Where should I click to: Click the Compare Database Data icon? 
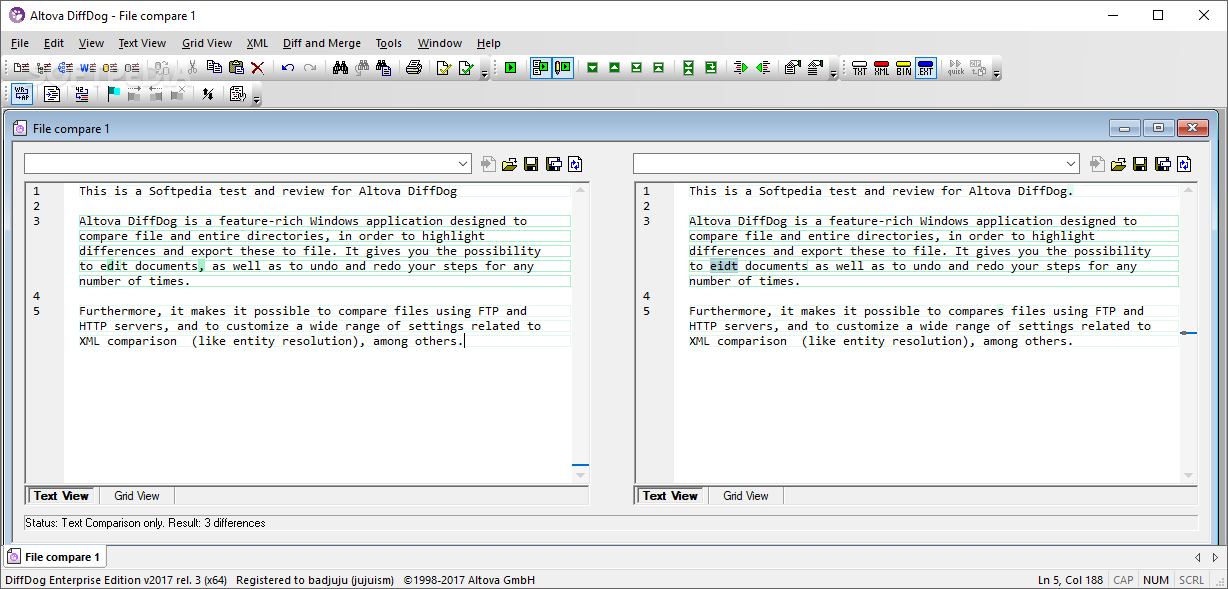pyautogui.click(x=109, y=68)
